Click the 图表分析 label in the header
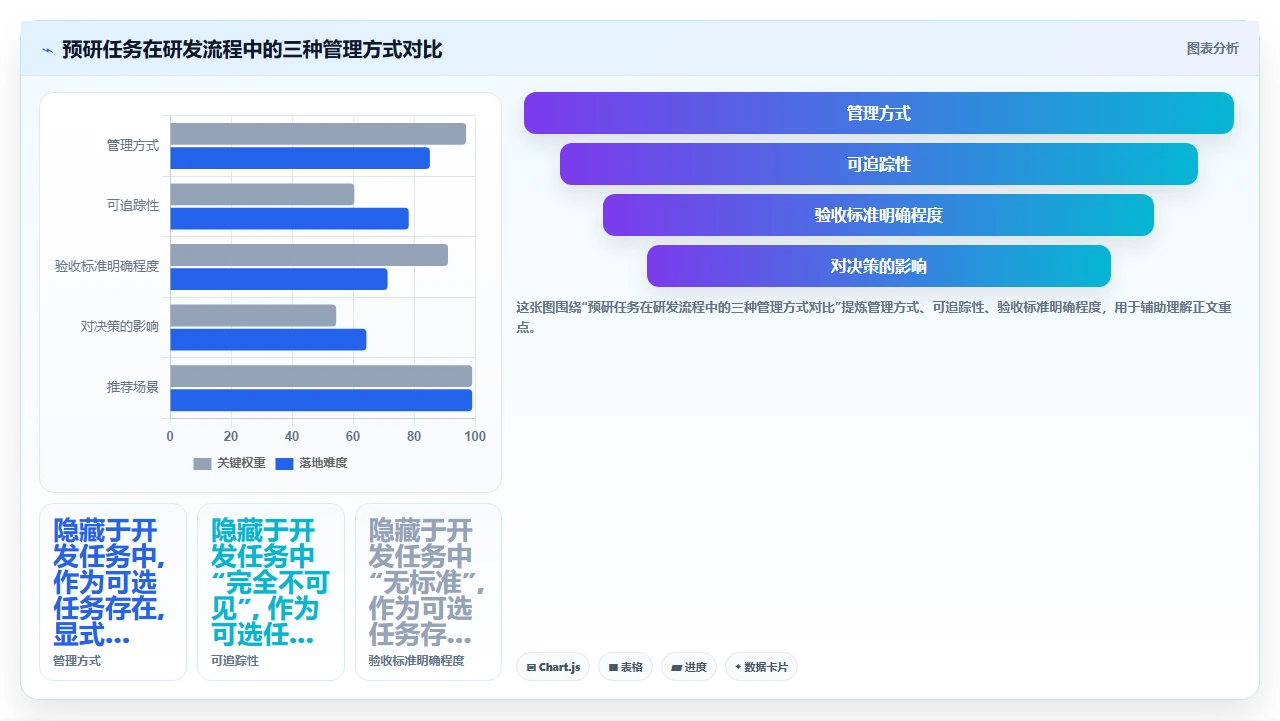1280x721 pixels. coord(1212,49)
